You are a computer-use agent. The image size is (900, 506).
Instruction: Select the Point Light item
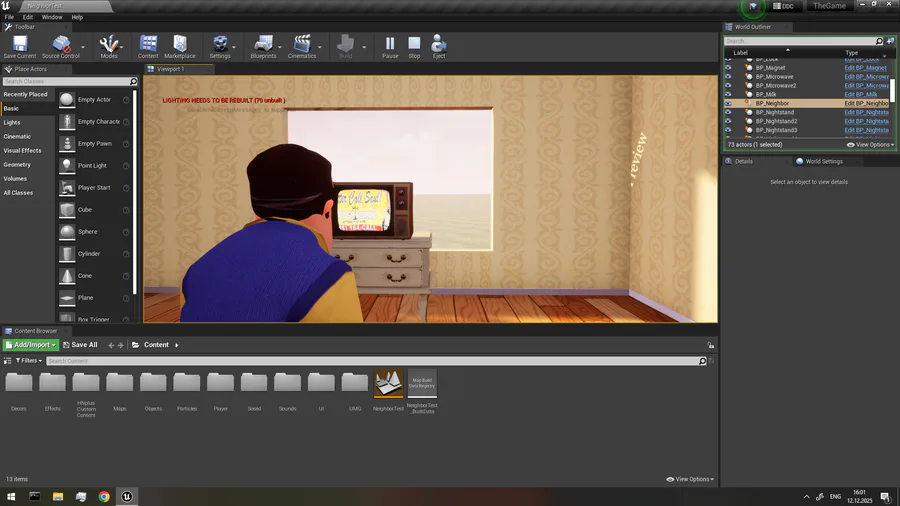coord(94,166)
